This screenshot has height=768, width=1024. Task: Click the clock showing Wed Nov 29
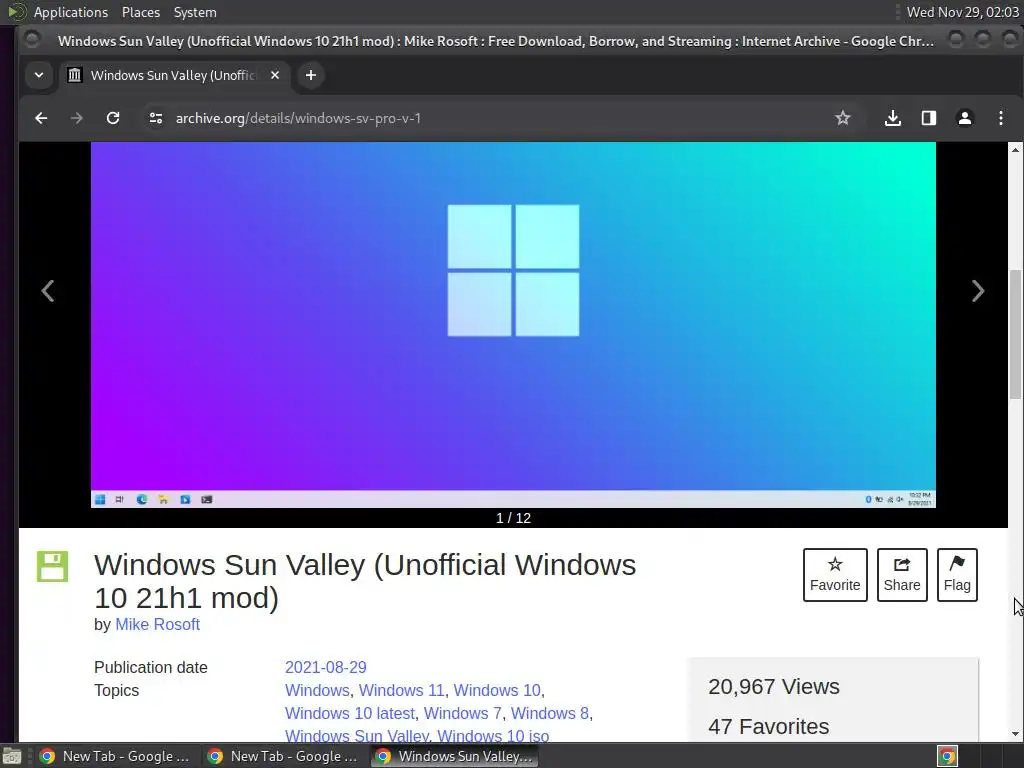pyautogui.click(x=963, y=12)
